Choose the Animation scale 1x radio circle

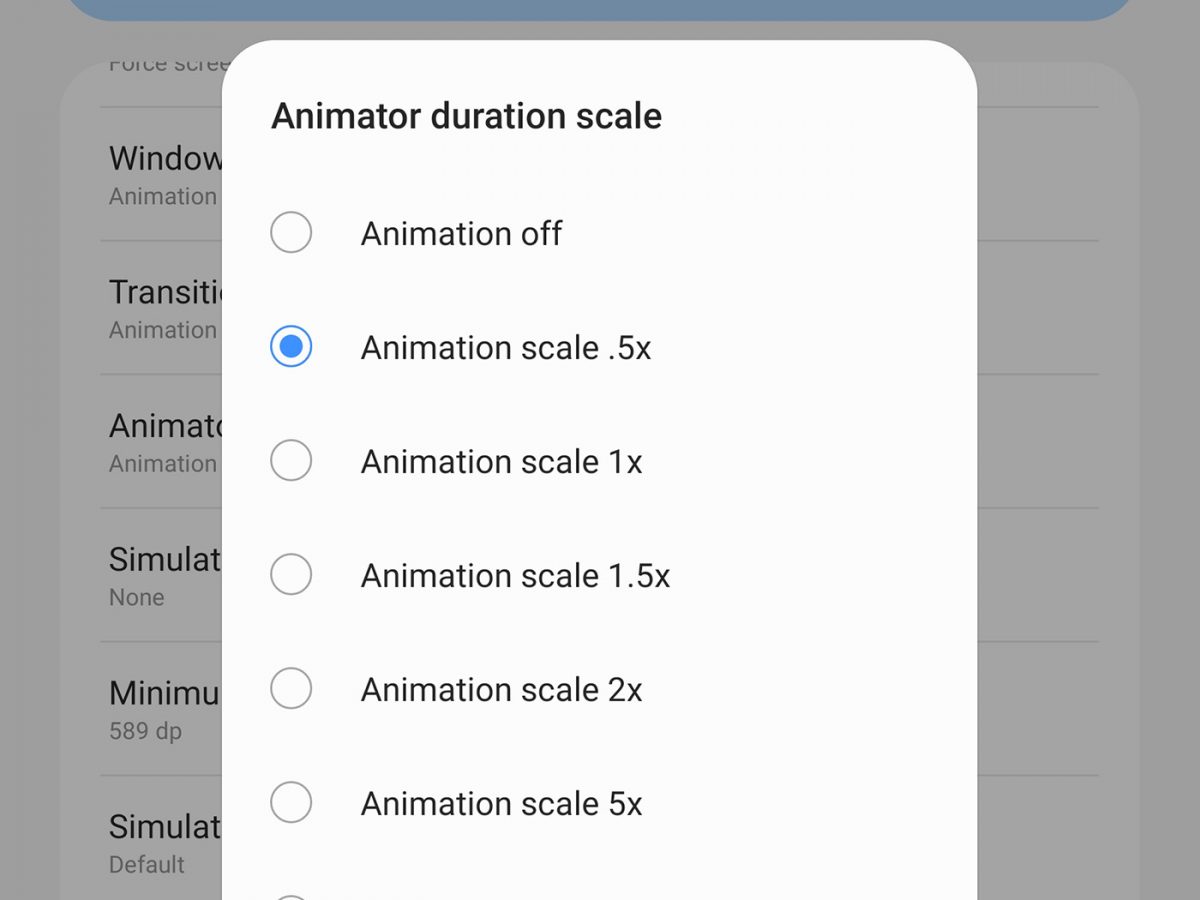pos(291,461)
